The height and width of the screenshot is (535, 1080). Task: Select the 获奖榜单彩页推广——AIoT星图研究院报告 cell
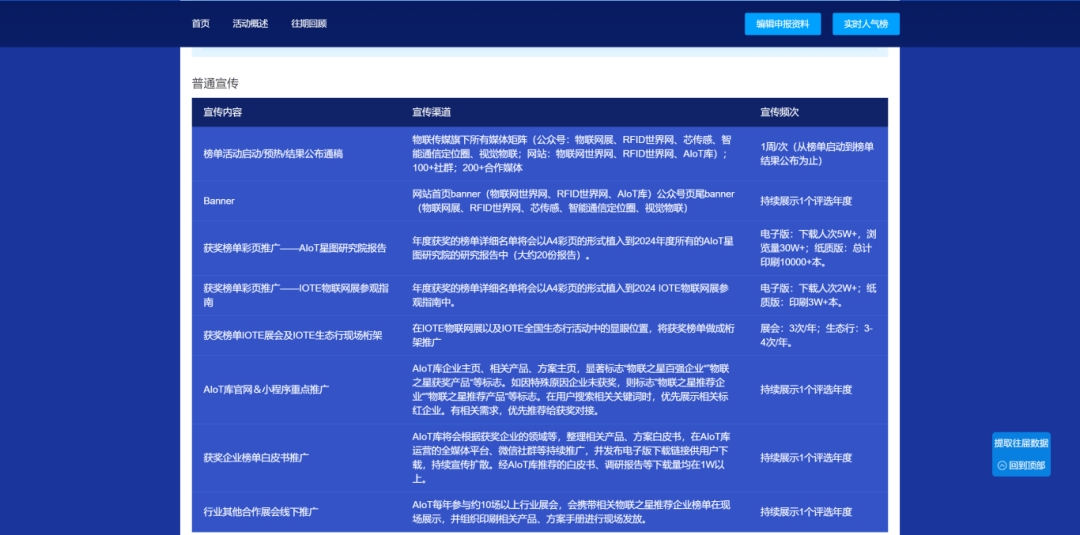(x=295, y=249)
